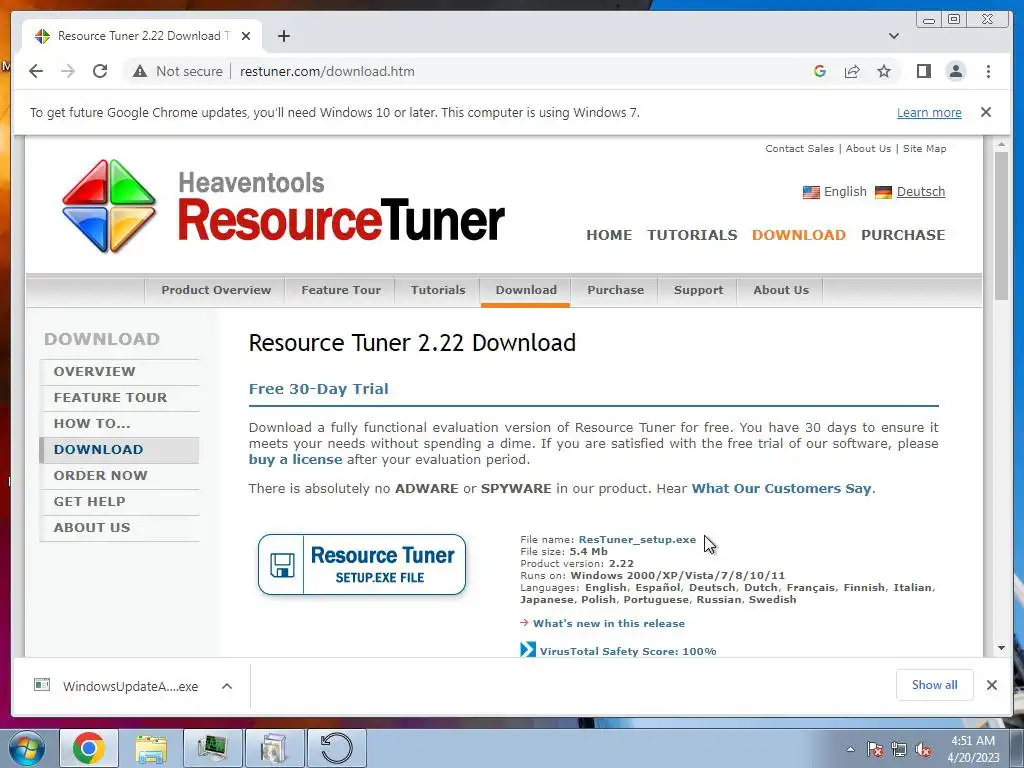Viewport: 1024px width, 768px height.
Task: Reload the restuner.com page
Action: point(100,71)
